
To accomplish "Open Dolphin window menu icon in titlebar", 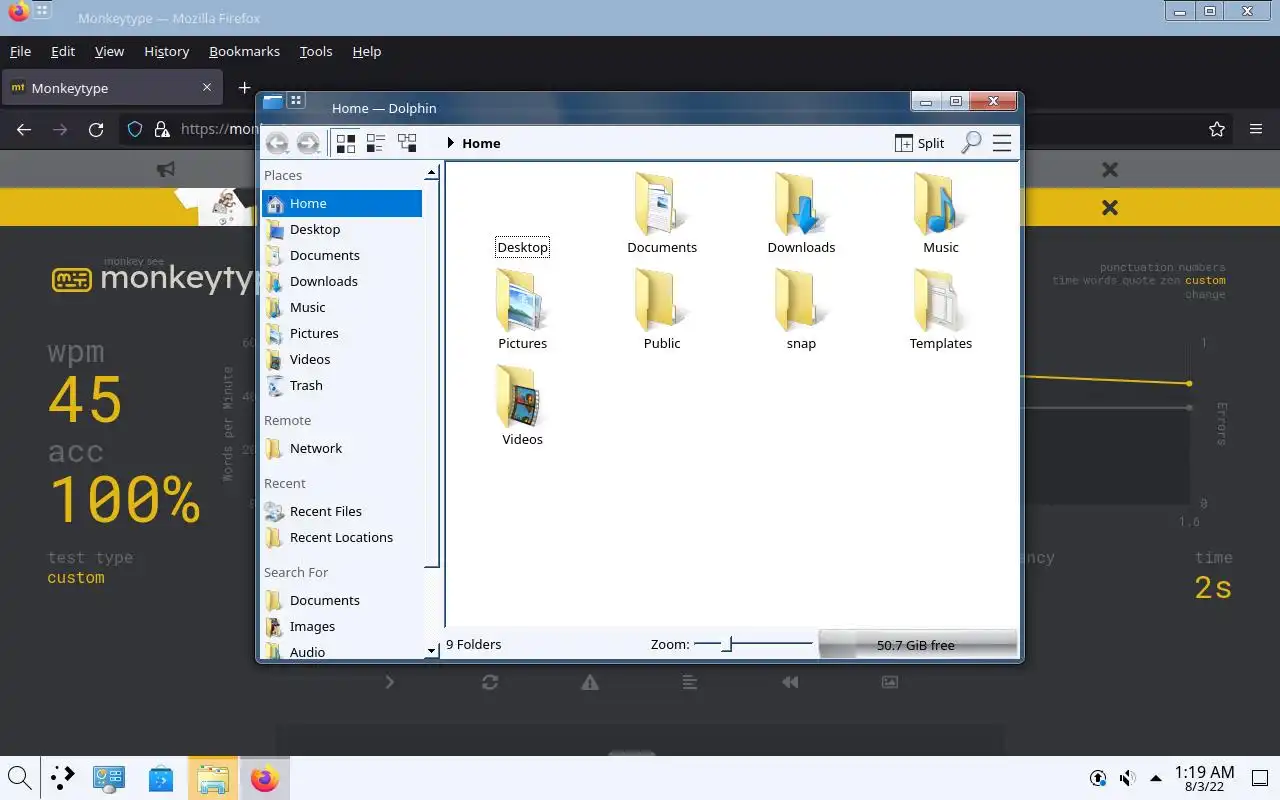I will [273, 101].
